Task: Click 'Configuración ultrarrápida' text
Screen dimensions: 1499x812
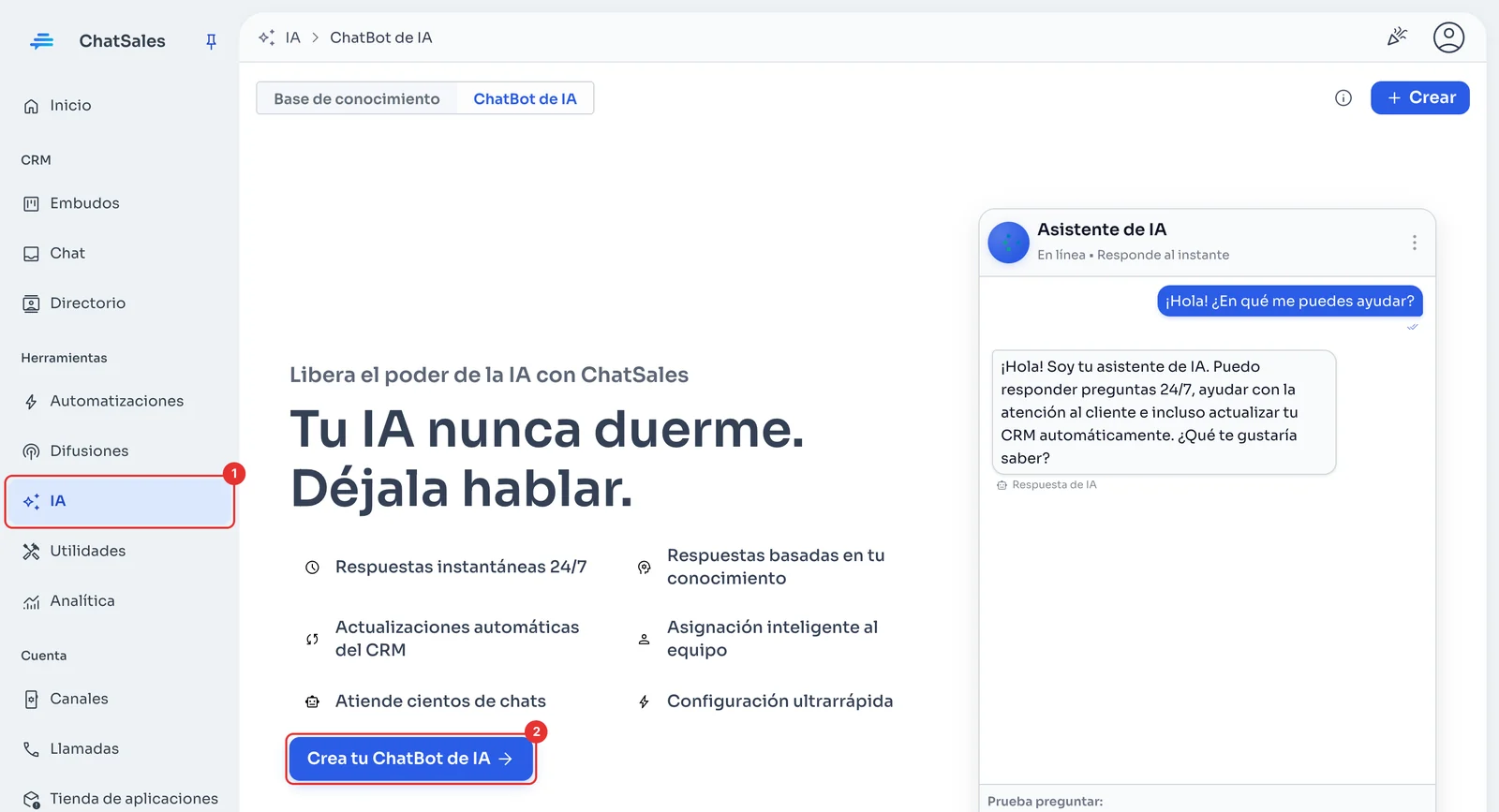Action: [x=779, y=701]
